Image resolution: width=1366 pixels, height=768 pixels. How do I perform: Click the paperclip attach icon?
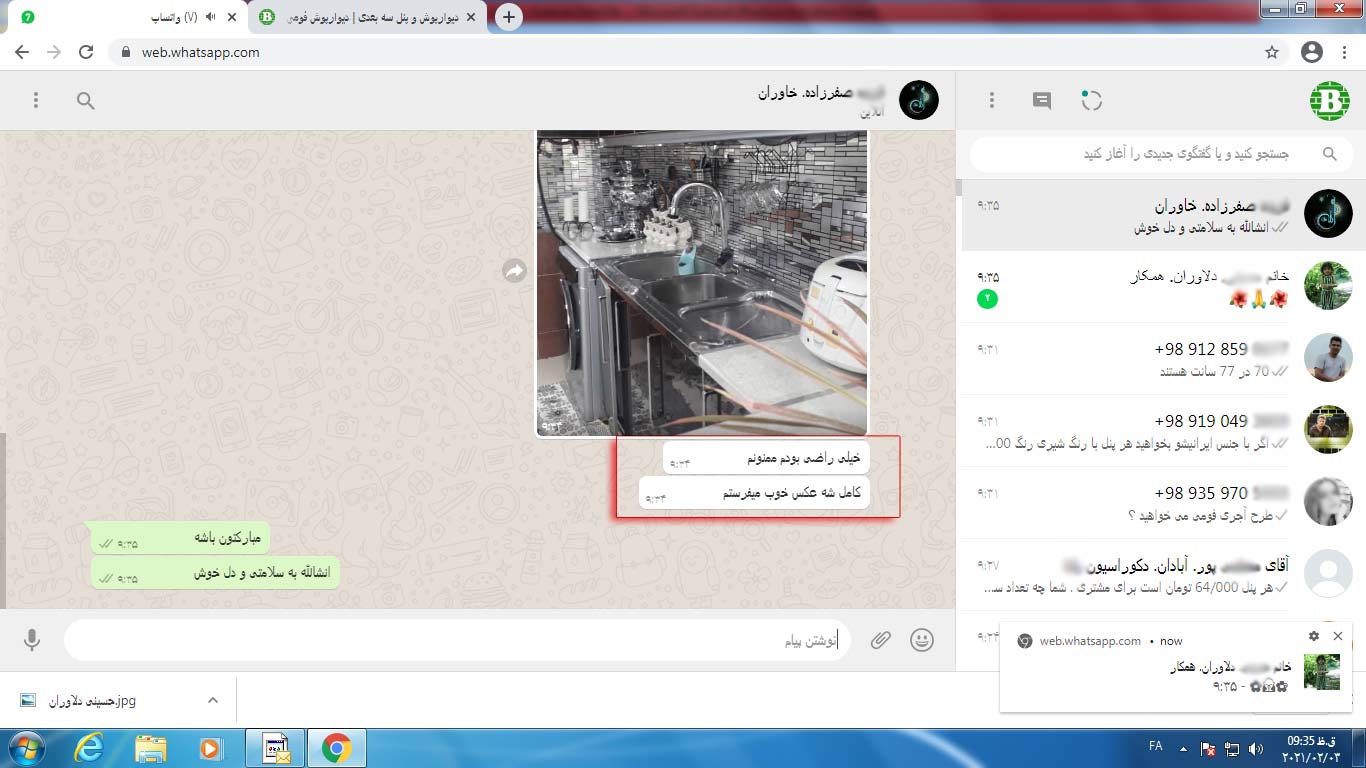pos(880,640)
